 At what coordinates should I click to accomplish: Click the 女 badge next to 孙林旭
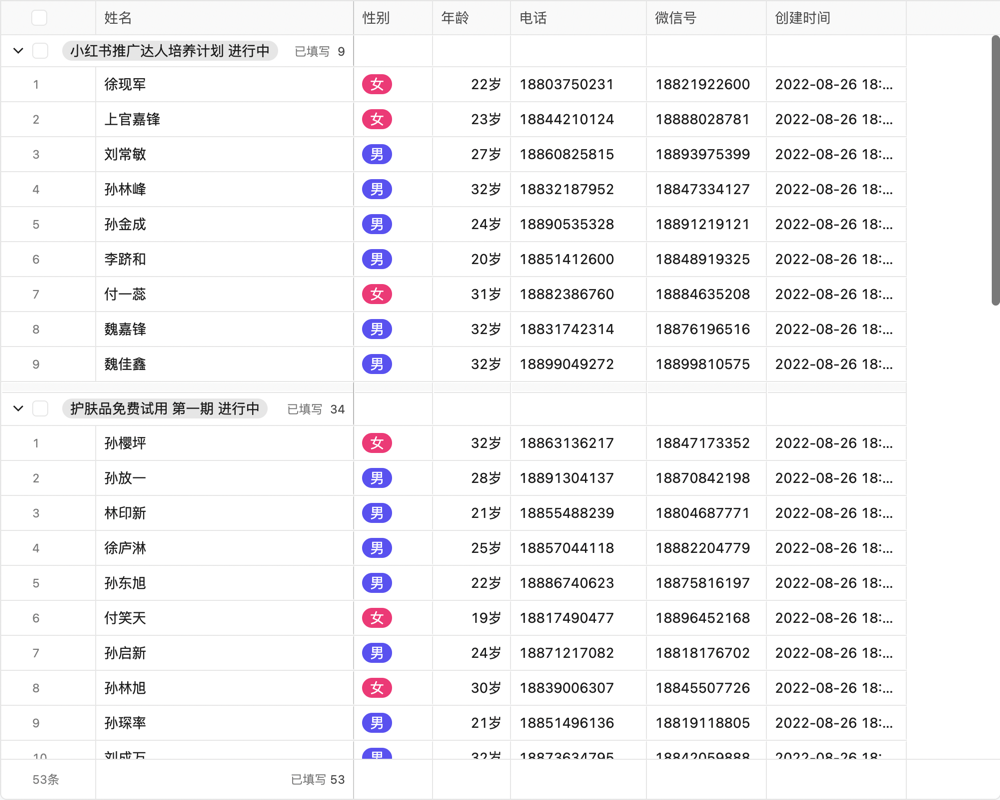click(376, 688)
